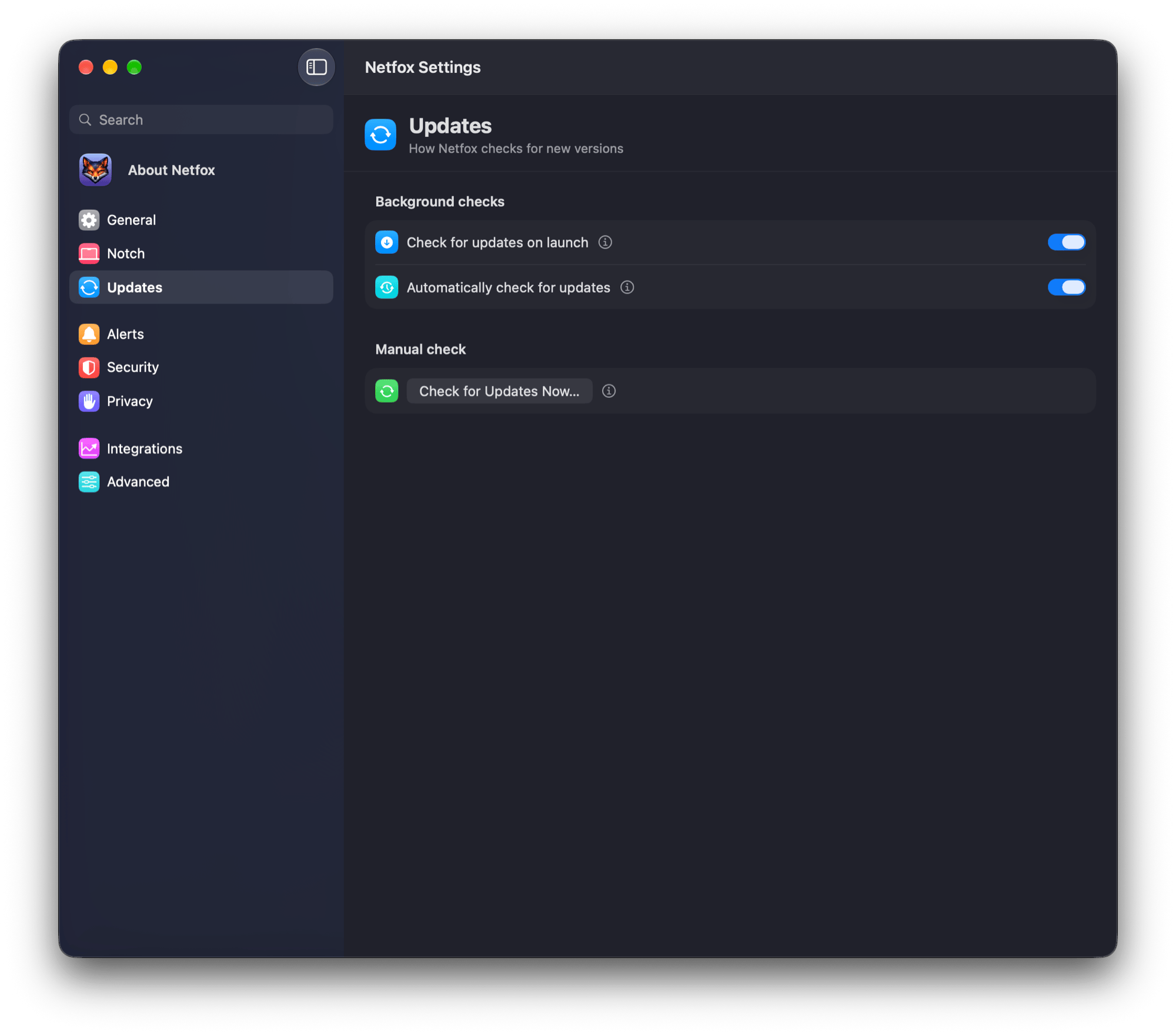Disable Check for updates on launch toggle

(1067, 242)
